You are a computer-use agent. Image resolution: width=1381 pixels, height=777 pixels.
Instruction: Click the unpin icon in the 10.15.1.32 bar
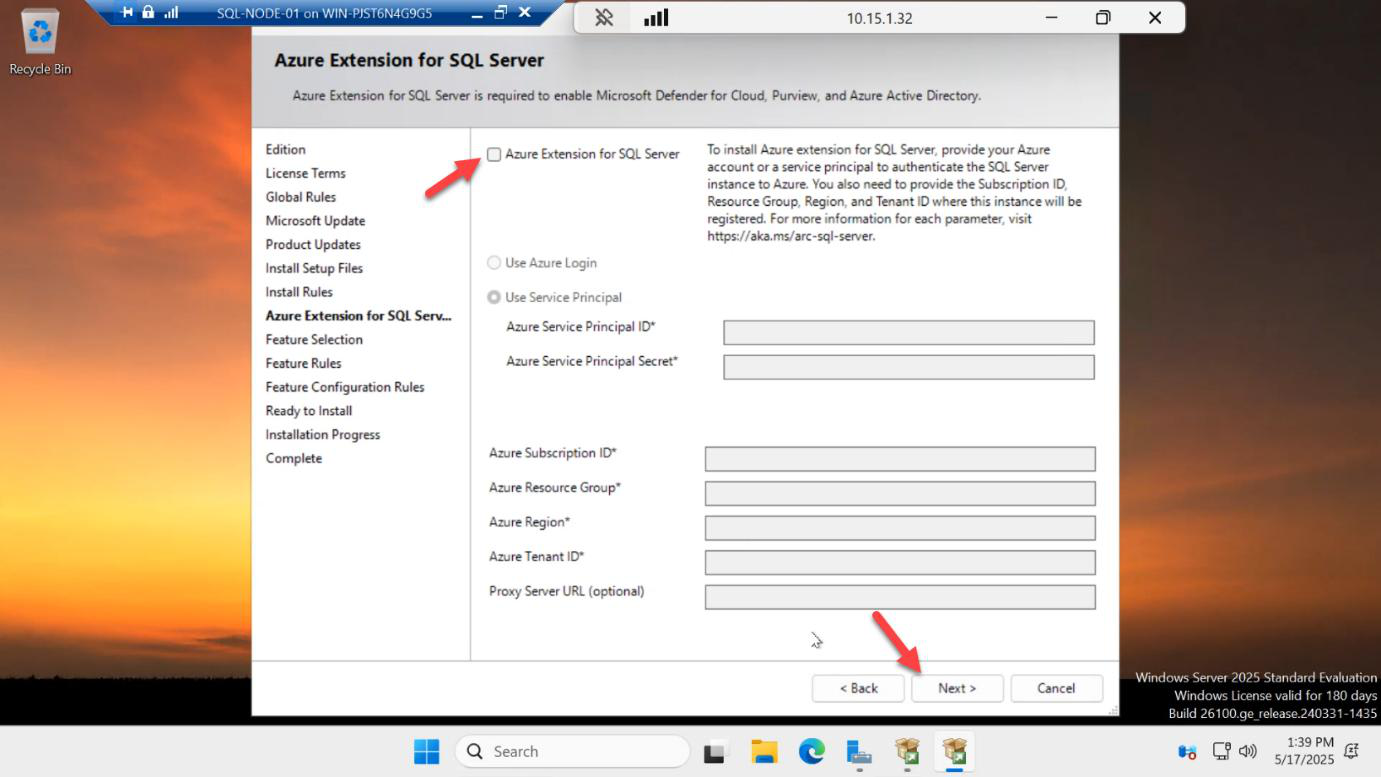click(x=604, y=18)
